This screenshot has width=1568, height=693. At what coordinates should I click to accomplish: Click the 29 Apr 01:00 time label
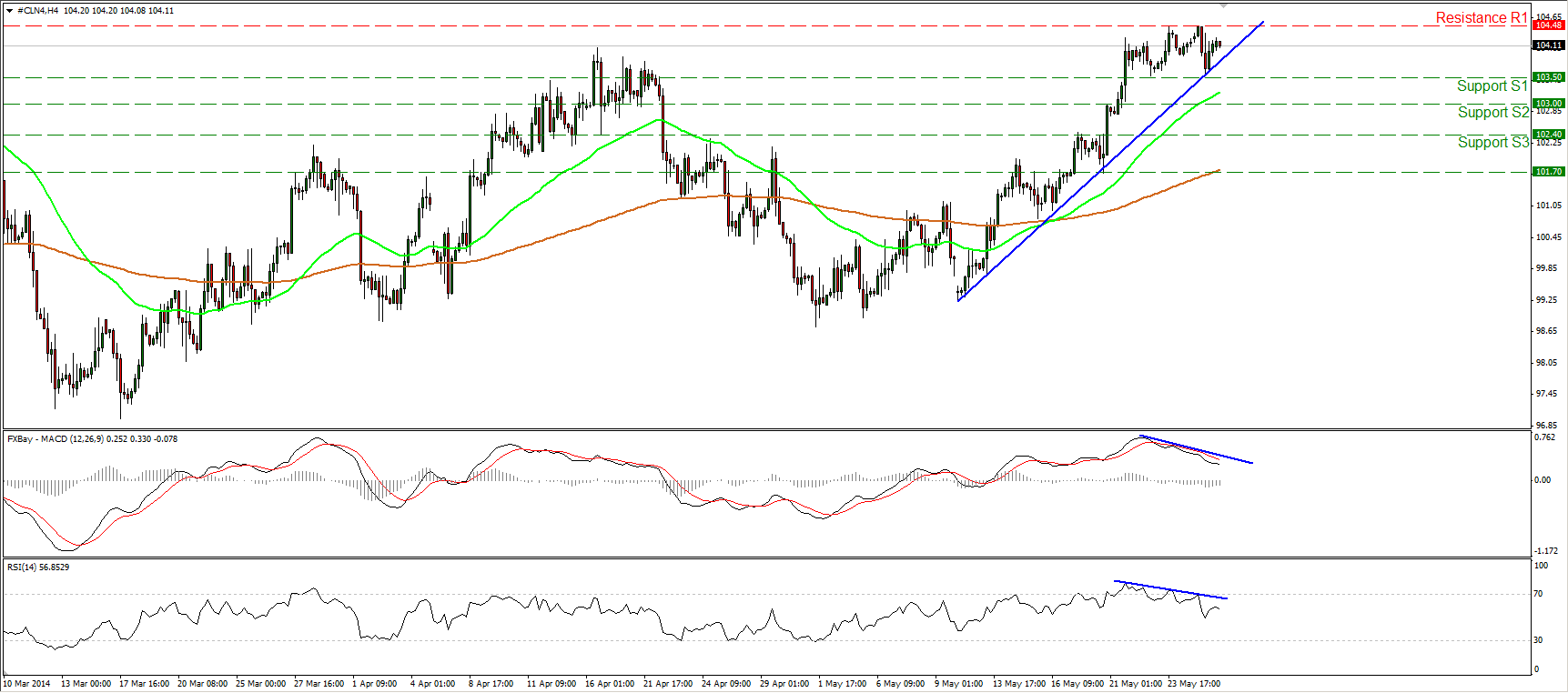point(784,684)
